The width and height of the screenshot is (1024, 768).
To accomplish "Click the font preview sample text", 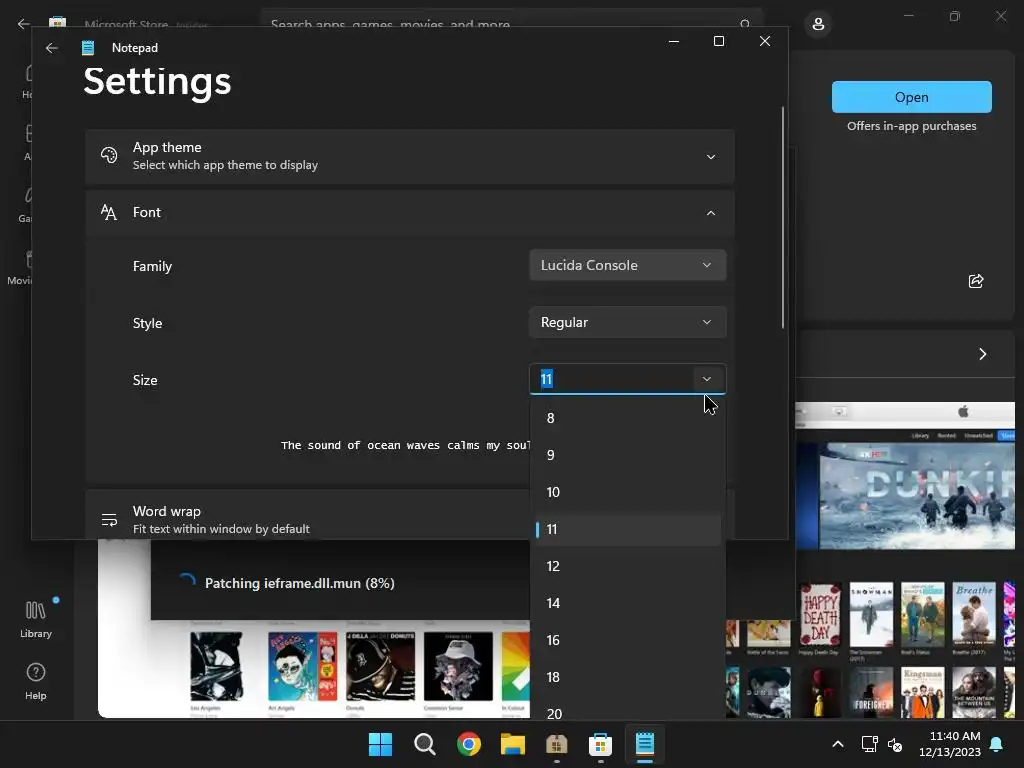I will coord(405,445).
